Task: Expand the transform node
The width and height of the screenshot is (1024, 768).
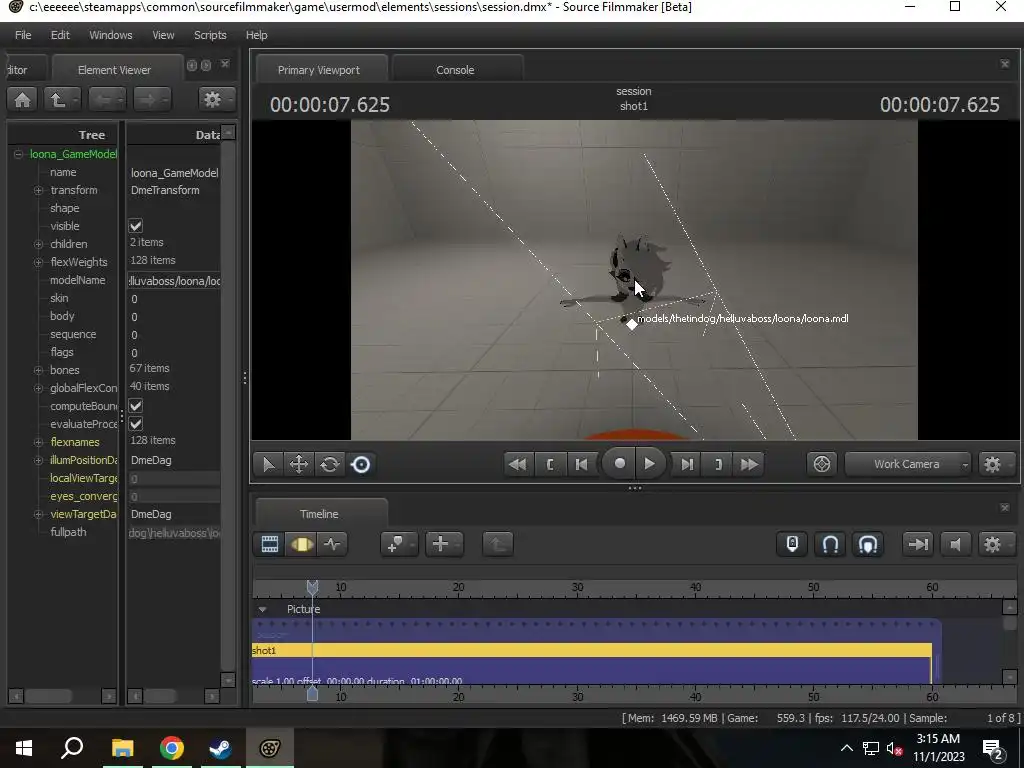Action: tap(39, 190)
